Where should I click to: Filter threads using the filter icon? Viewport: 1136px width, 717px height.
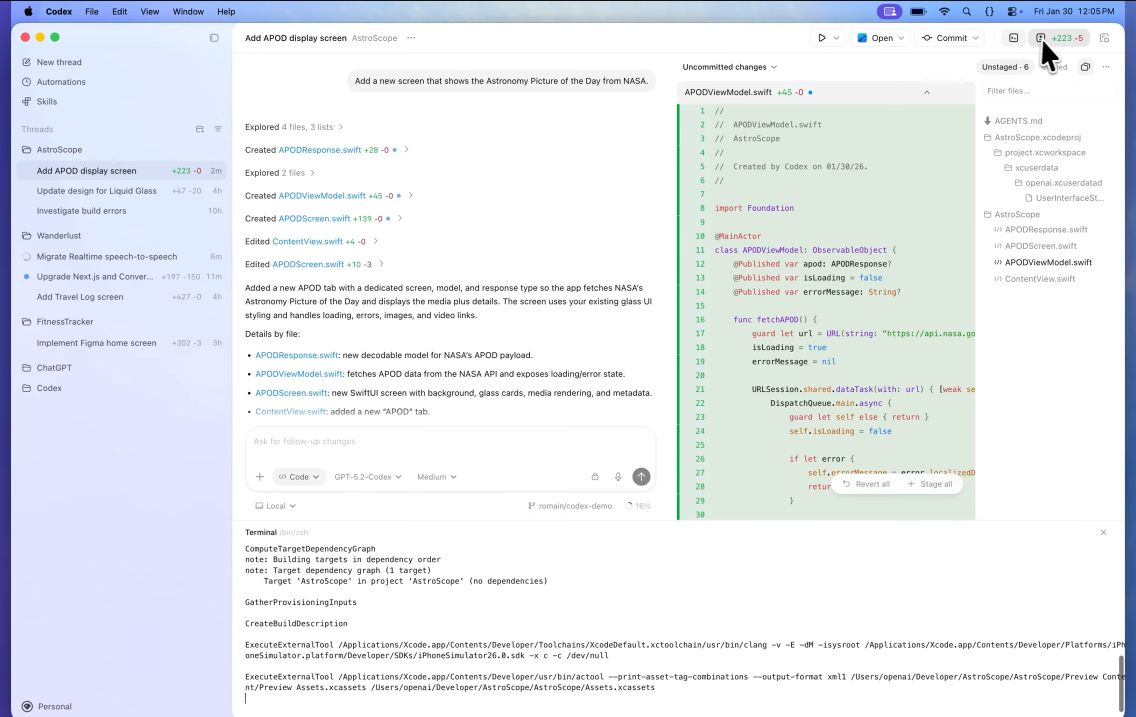pos(218,129)
